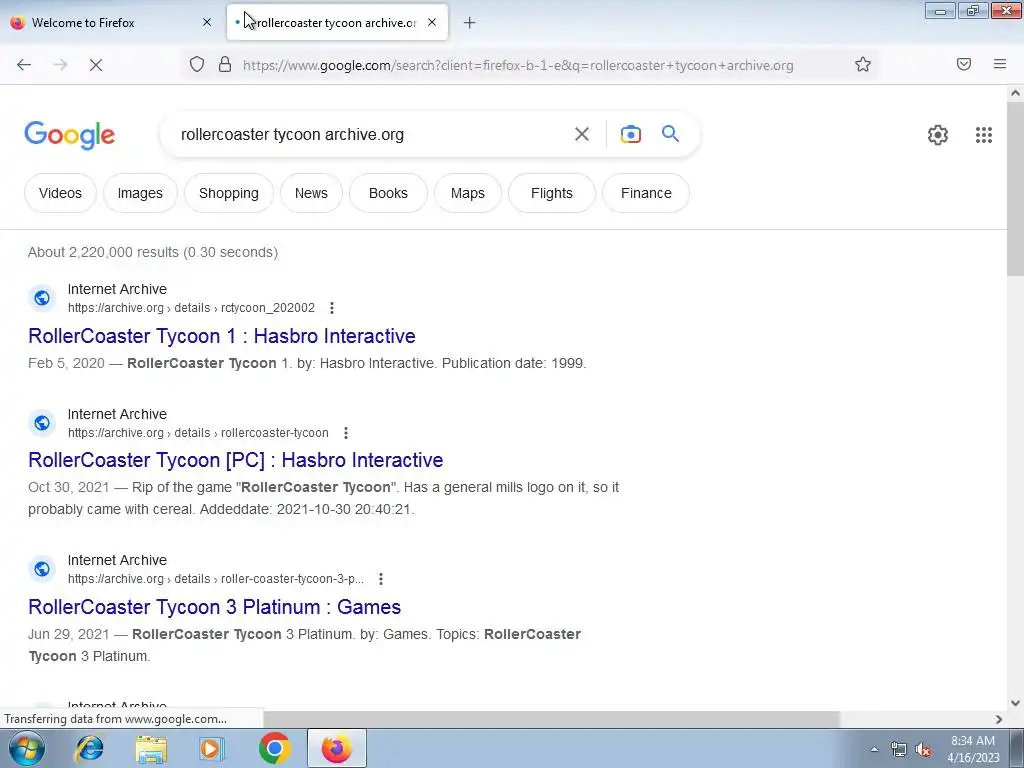
Task: Click archive.org roller-coaster-tycoon-3-p URL breadcrumb
Action: coord(216,579)
